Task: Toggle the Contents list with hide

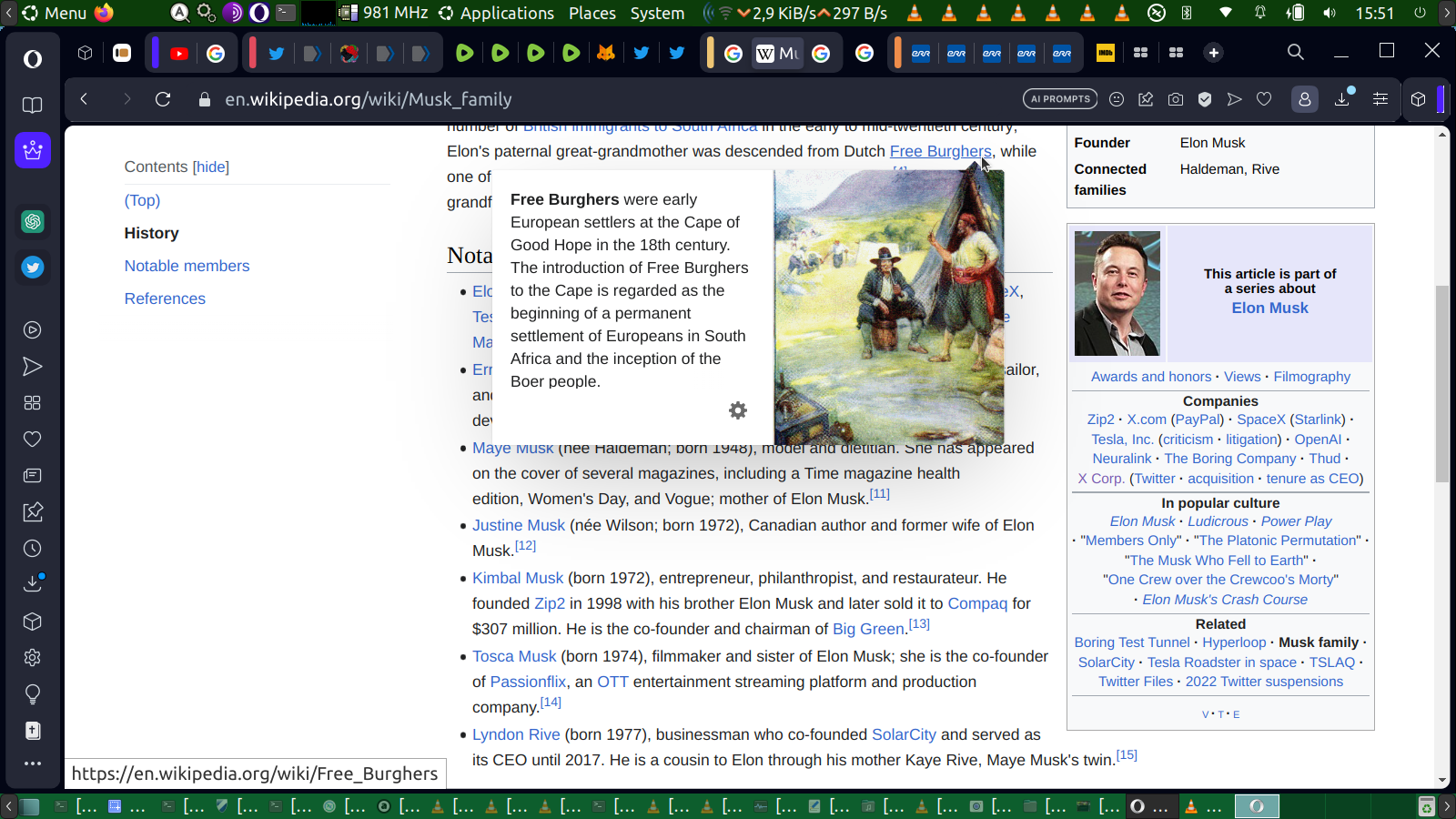Action: pos(211,167)
